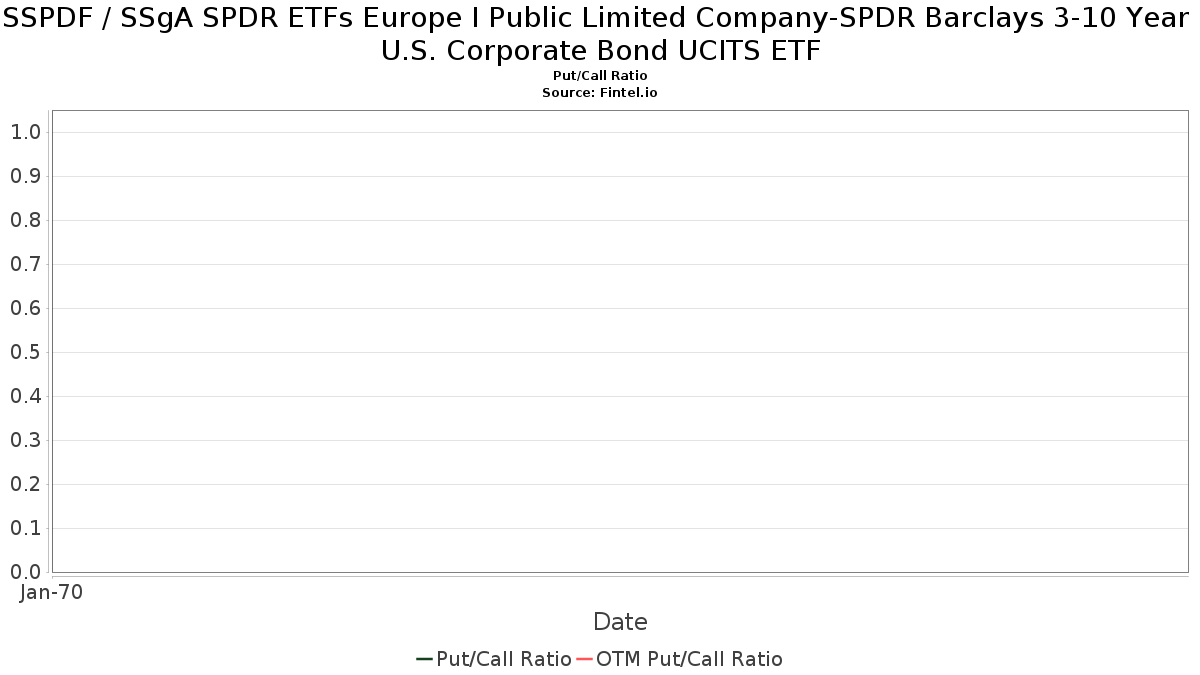
Task: Click the 1.0 y-axis tick label
Action: pyautogui.click(x=25, y=132)
